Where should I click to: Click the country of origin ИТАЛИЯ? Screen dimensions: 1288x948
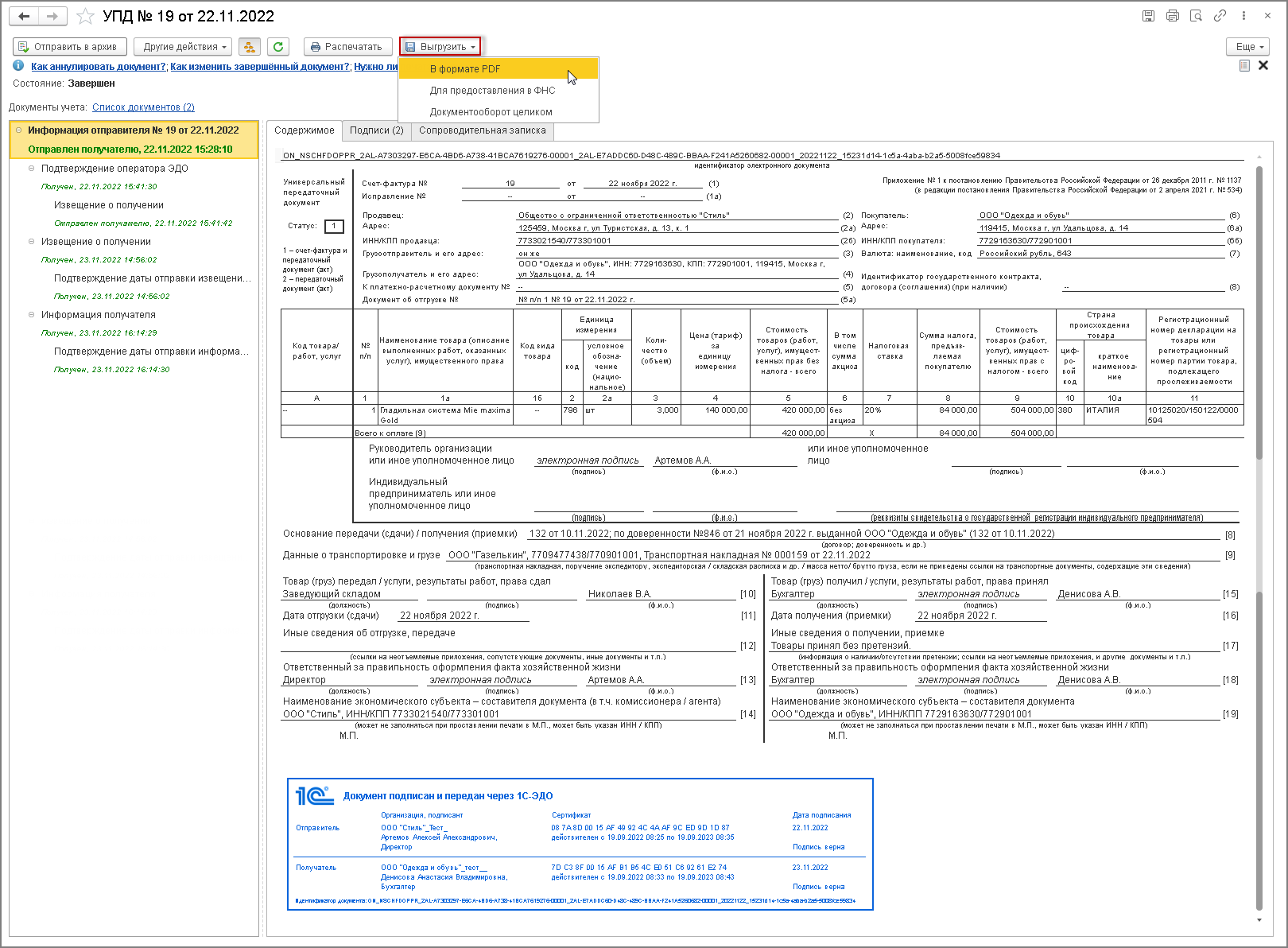pyautogui.click(x=1103, y=410)
